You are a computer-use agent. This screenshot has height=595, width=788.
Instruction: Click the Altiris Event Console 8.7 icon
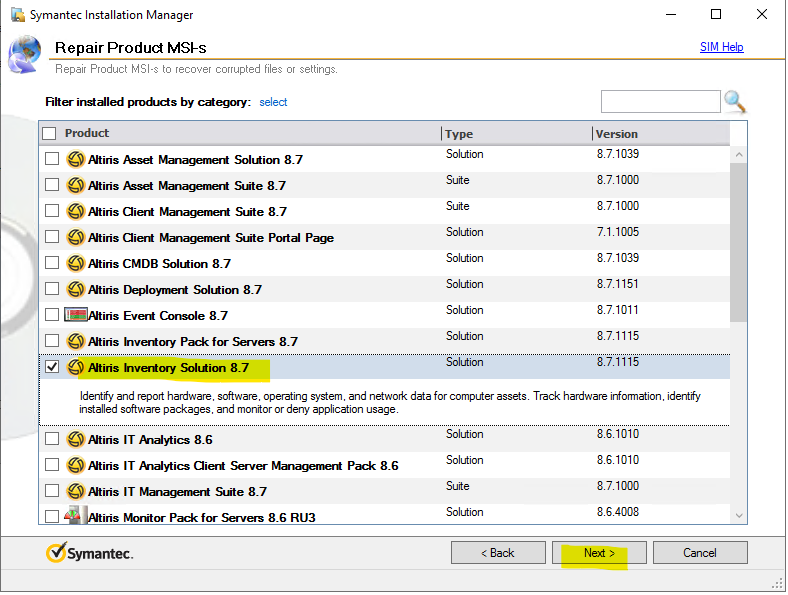click(76, 315)
